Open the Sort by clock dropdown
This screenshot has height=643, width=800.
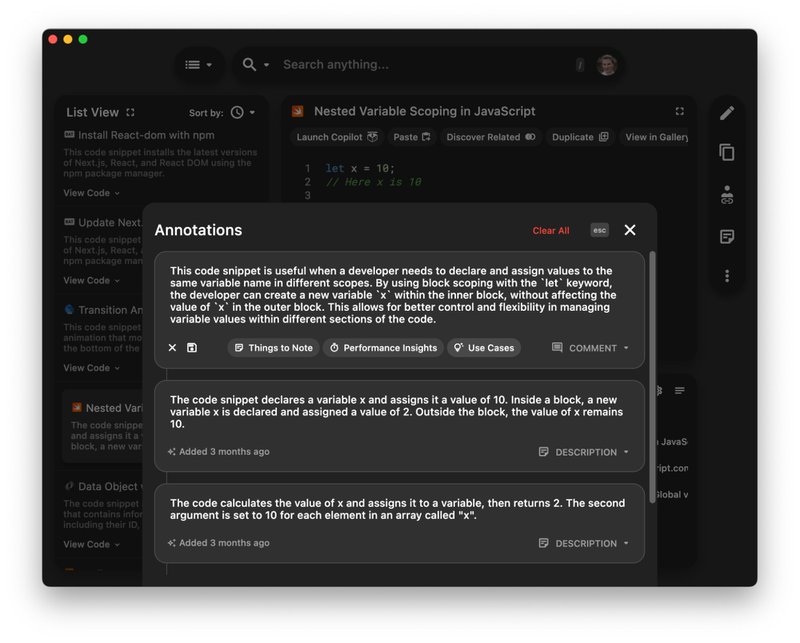point(243,112)
